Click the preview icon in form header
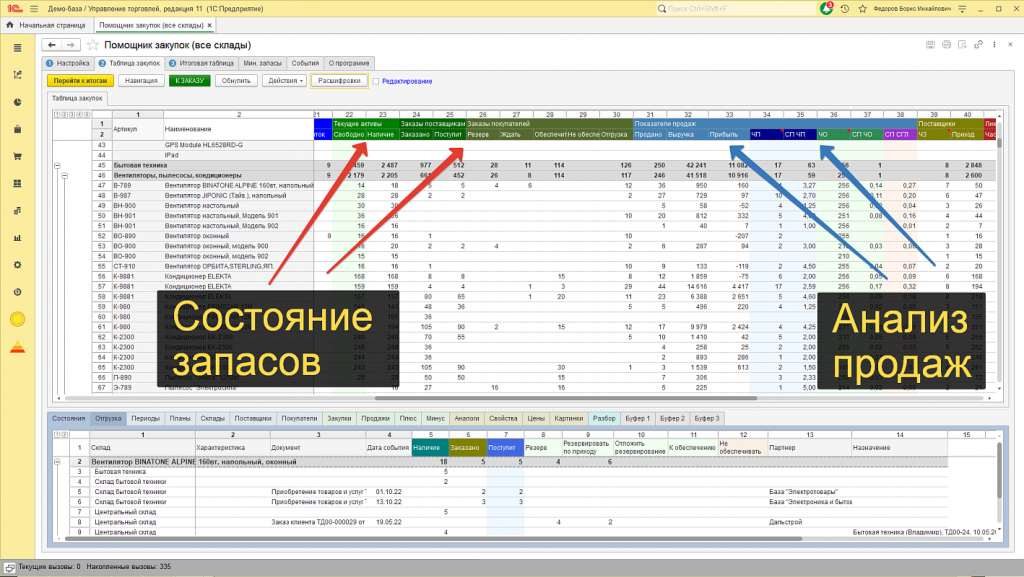 pyautogui.click(x=962, y=45)
